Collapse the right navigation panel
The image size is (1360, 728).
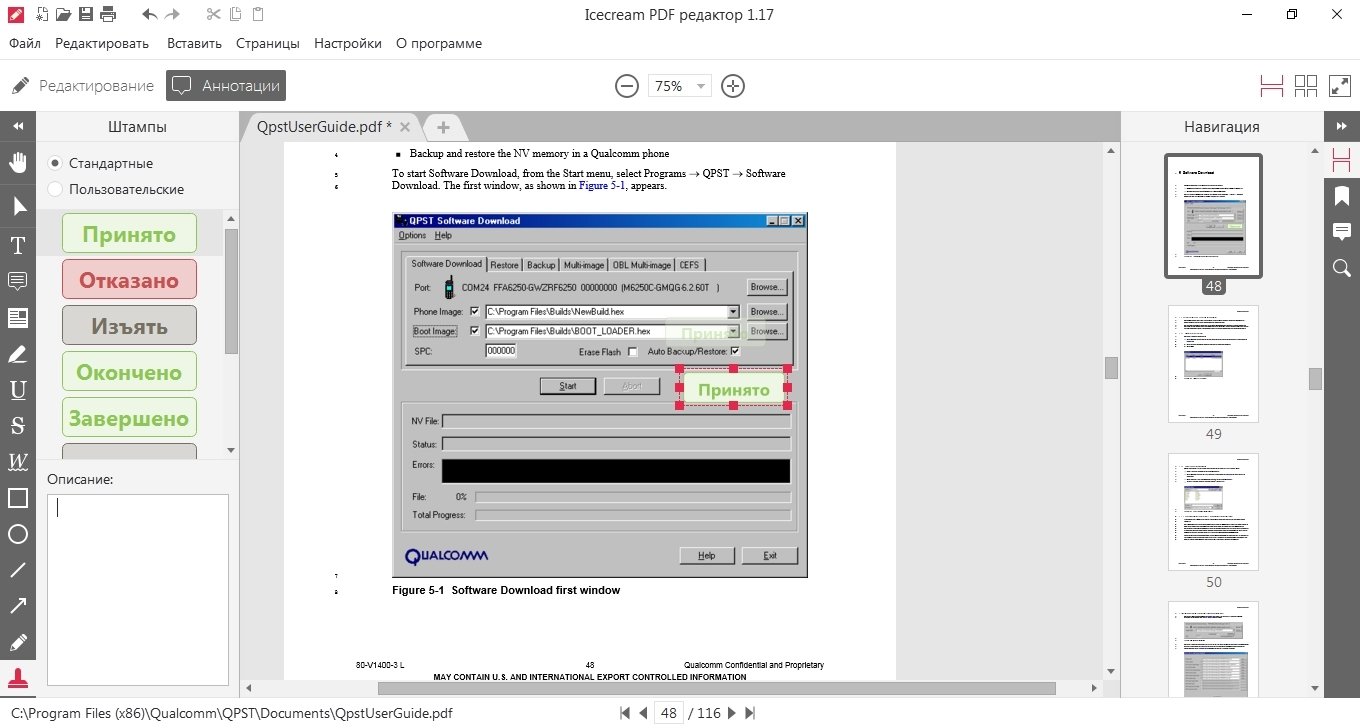1342,127
